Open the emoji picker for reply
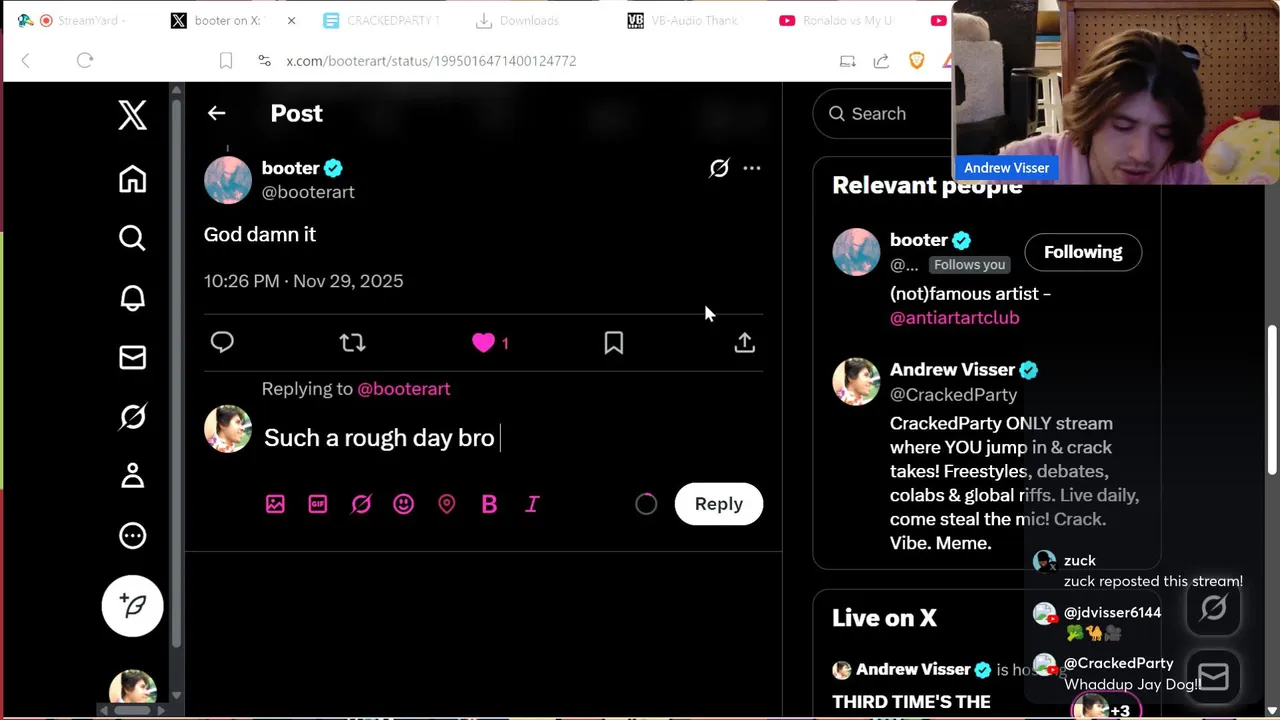1280x720 pixels. tap(404, 504)
